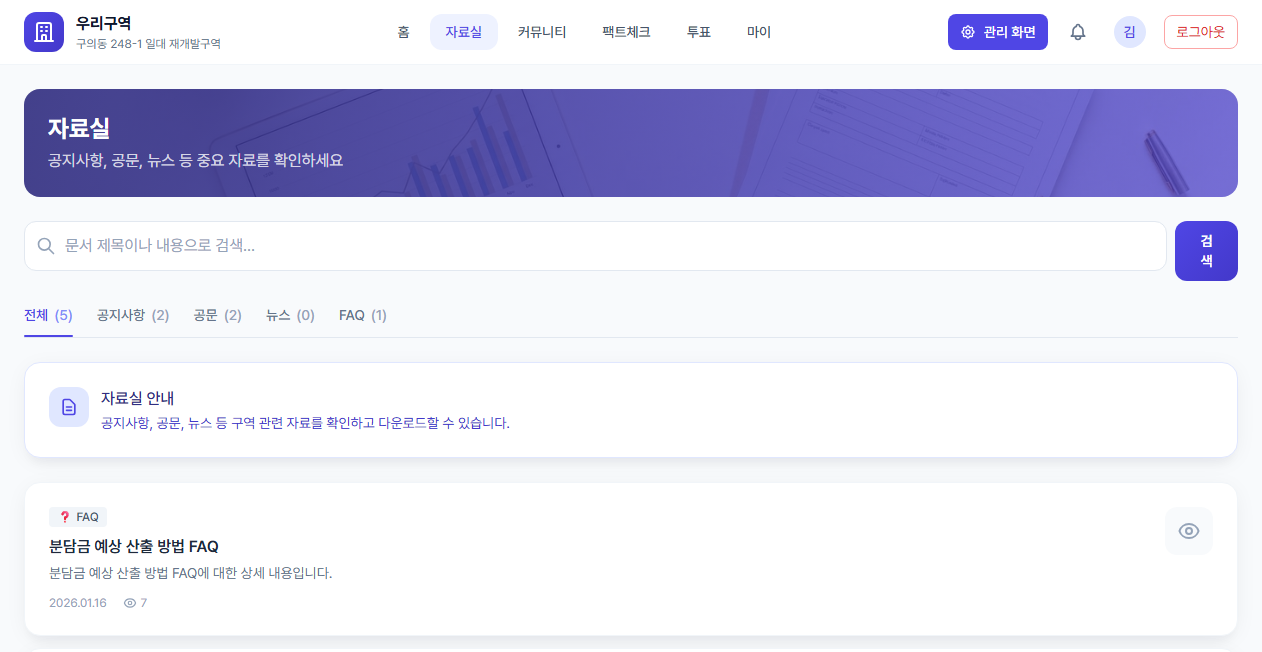Screen dimensions: 1262x652
Task: Click the document icon in 자료실 안내
Action: click(x=69, y=407)
